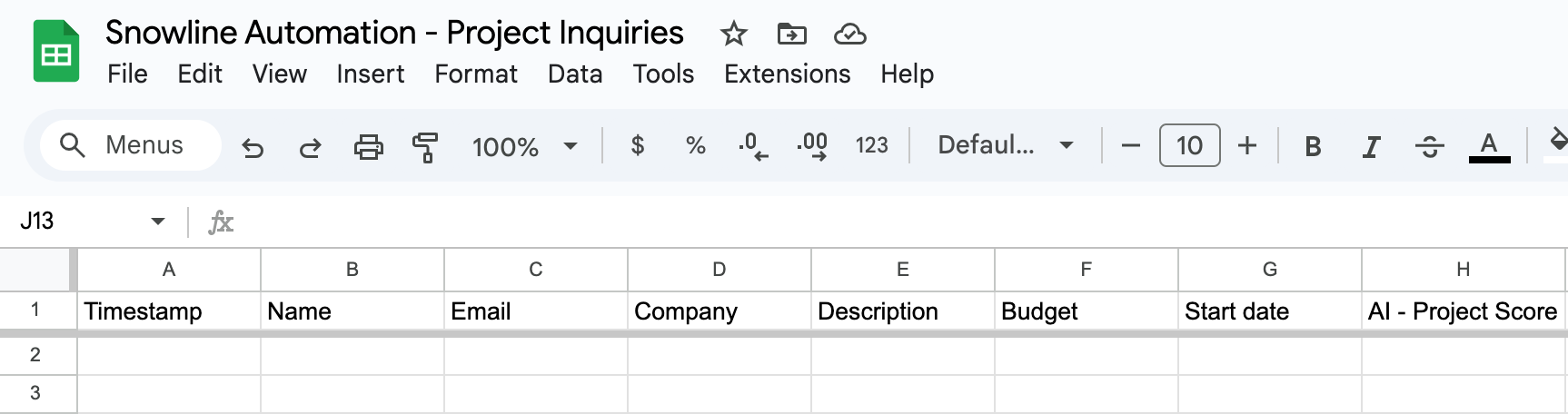The height and width of the screenshot is (414, 1568).
Task: Open the Edit menu
Action: [x=200, y=74]
